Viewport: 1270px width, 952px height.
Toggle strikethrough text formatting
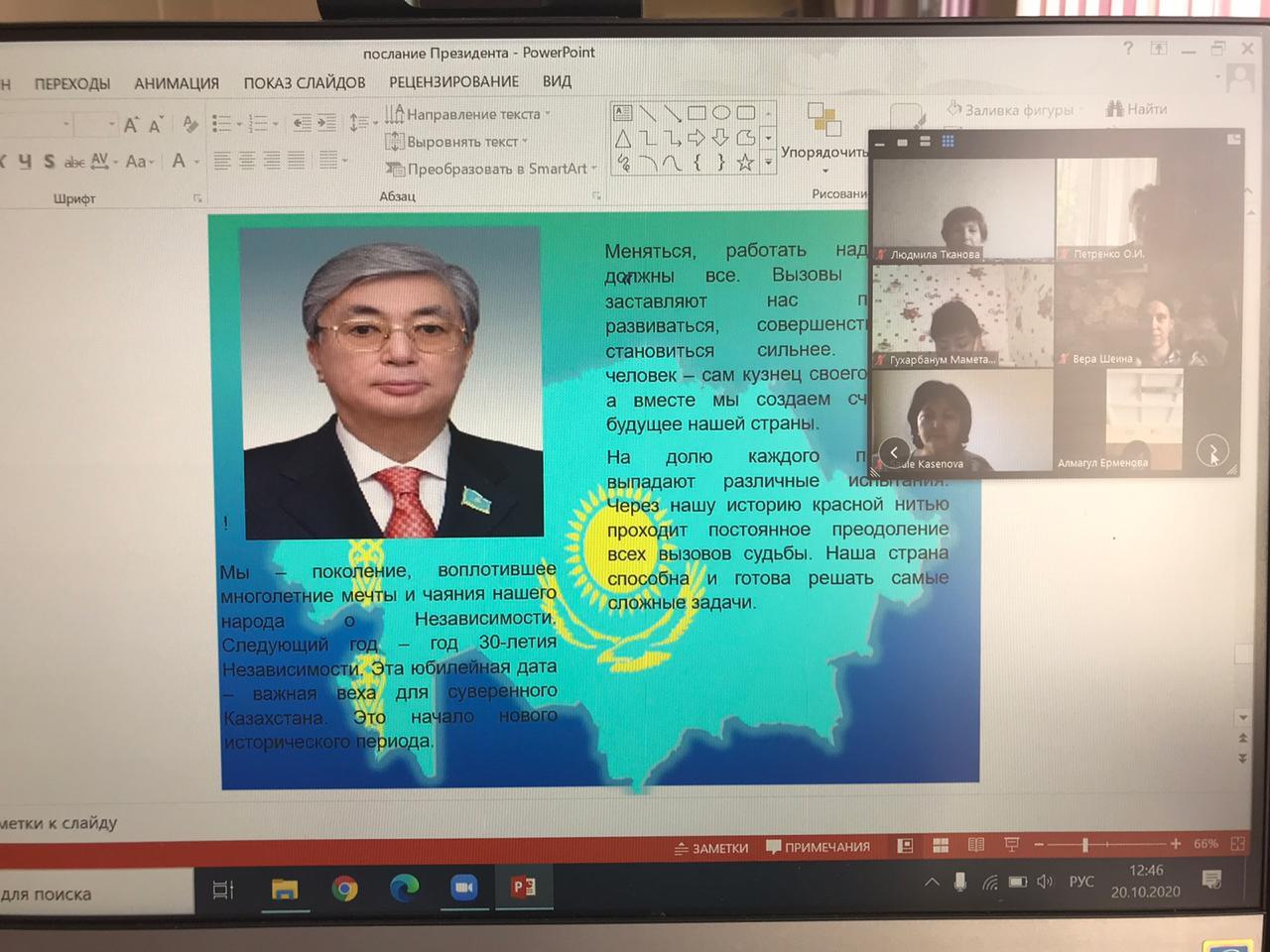coord(74,162)
